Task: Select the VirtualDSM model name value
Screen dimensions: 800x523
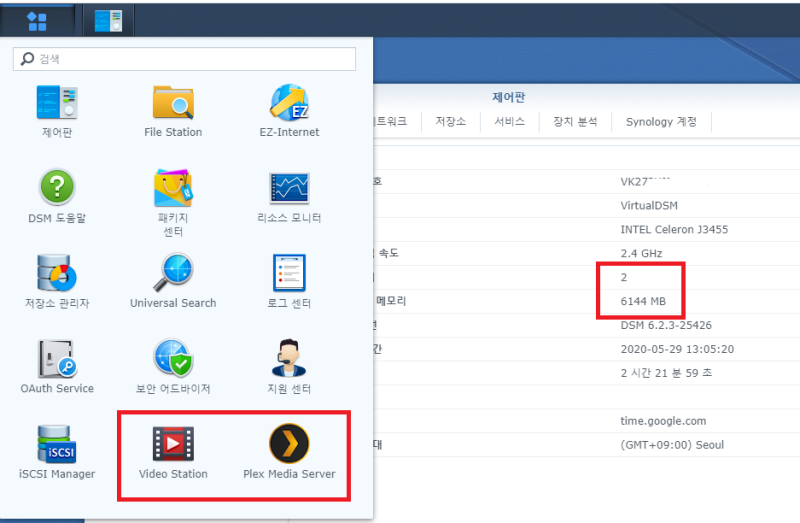Action: (x=648, y=206)
